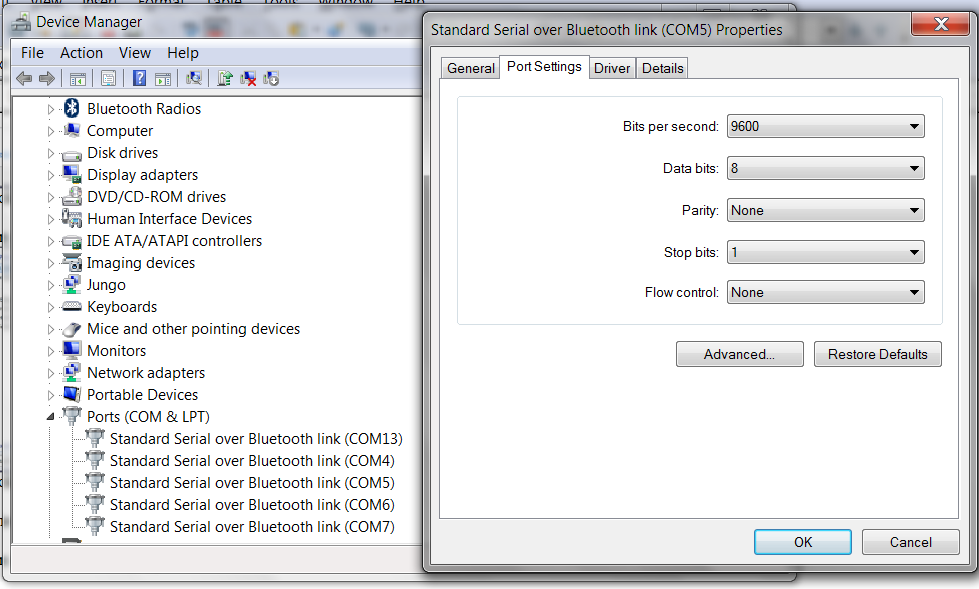
Task: Click the Keyboards category icon
Action: pyautogui.click(x=72, y=307)
